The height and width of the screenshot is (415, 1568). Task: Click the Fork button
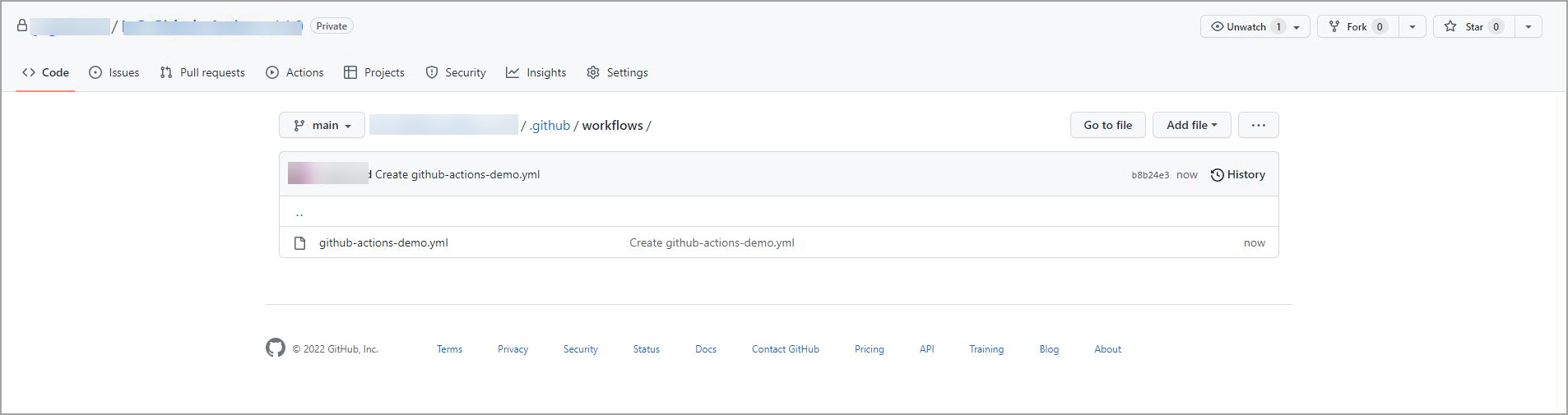(x=1357, y=26)
